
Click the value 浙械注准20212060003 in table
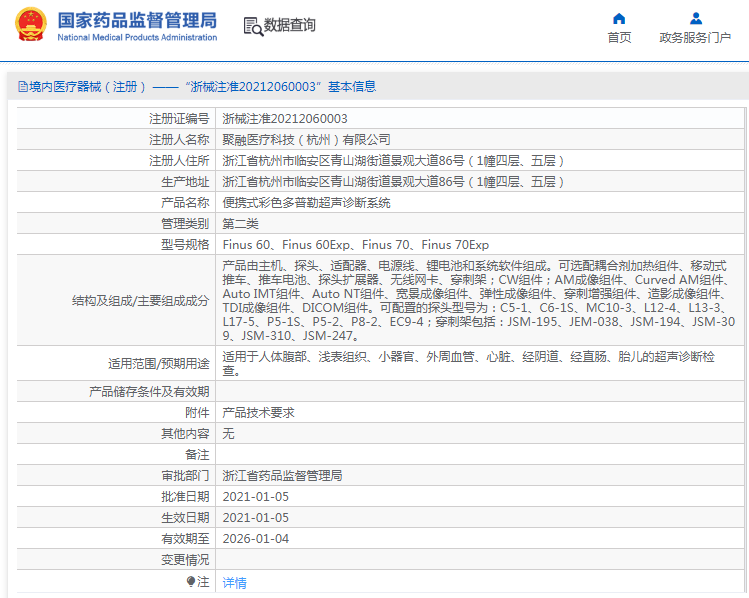tap(285, 118)
